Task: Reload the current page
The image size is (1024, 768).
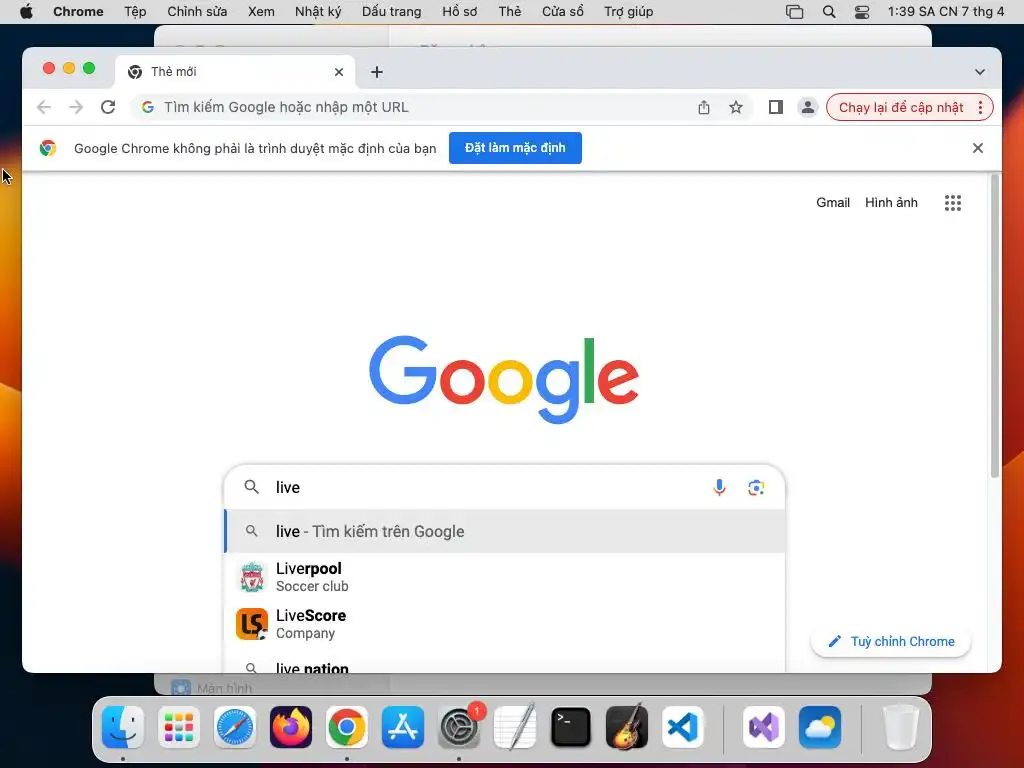Action: click(x=108, y=107)
